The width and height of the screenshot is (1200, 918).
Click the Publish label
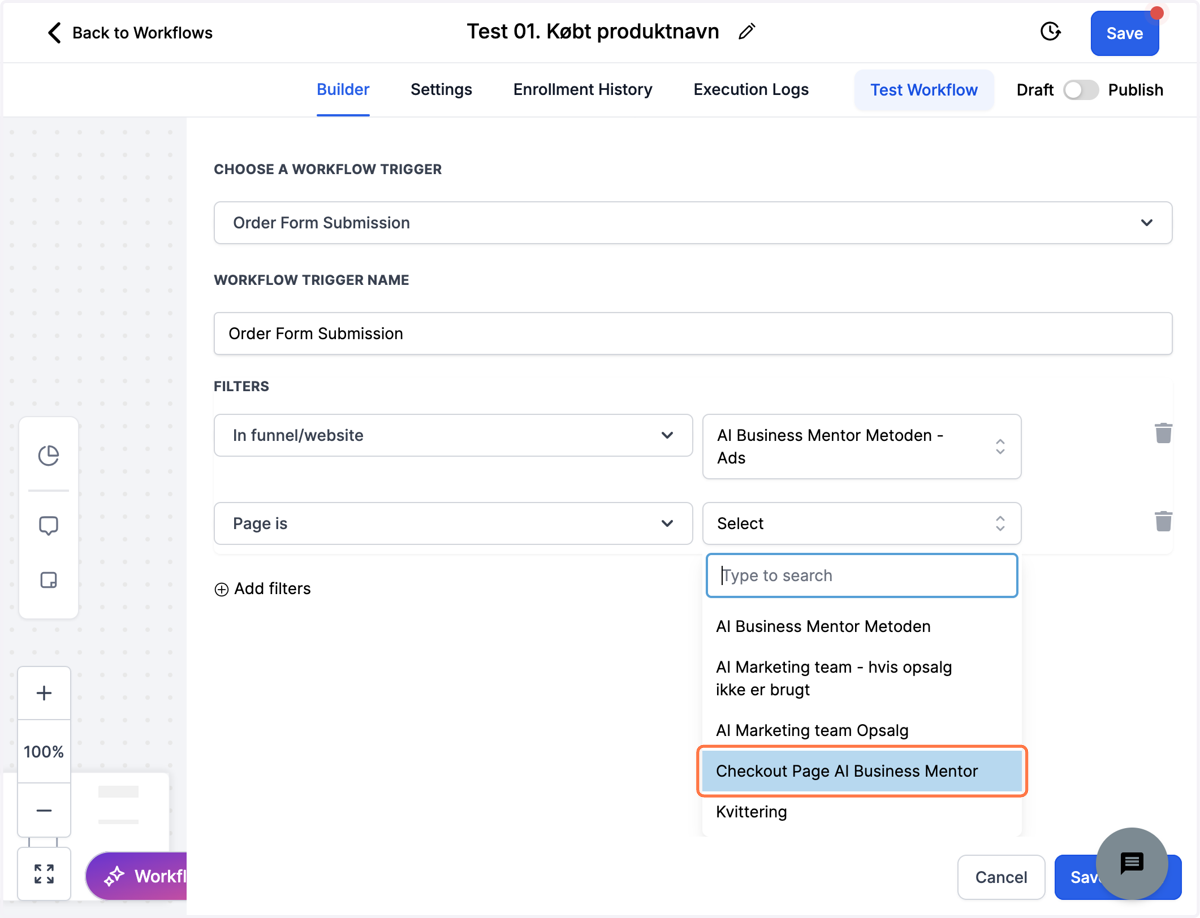click(1136, 90)
